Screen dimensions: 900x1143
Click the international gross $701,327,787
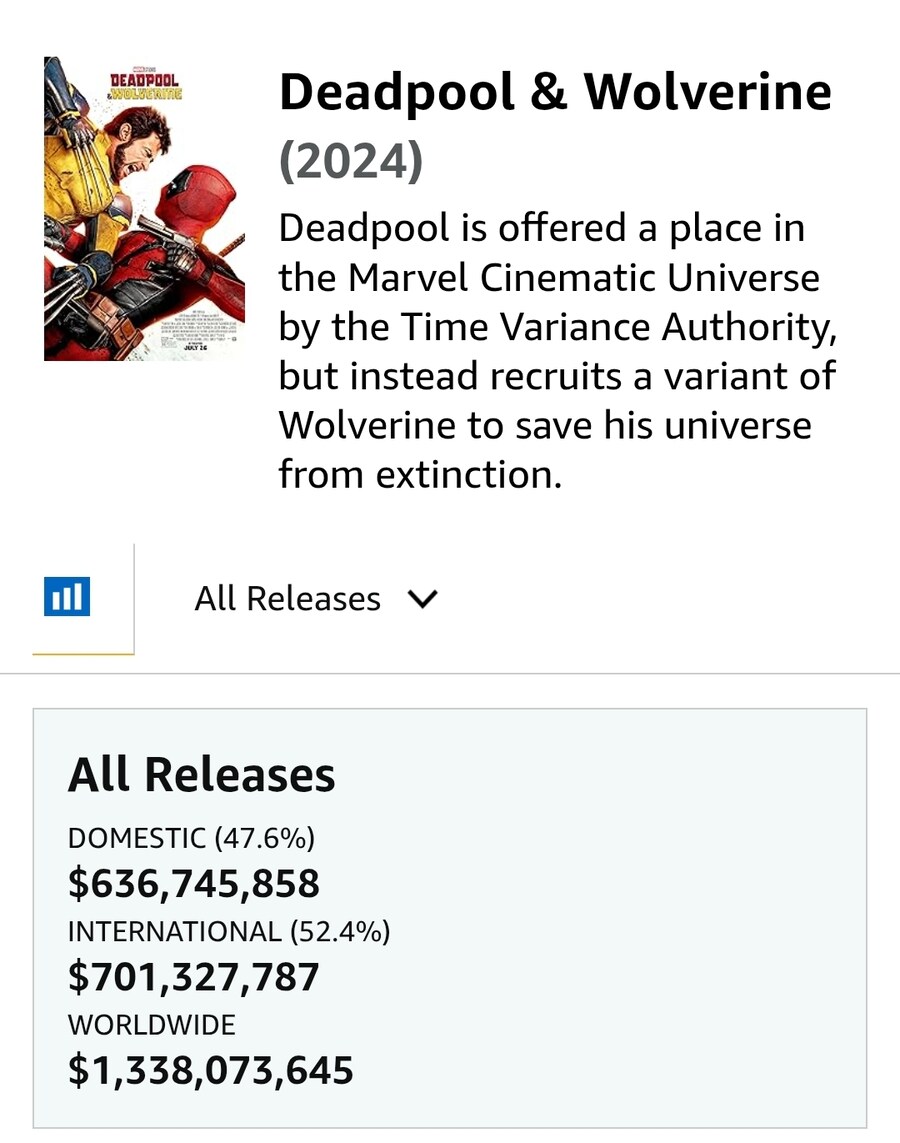click(194, 977)
